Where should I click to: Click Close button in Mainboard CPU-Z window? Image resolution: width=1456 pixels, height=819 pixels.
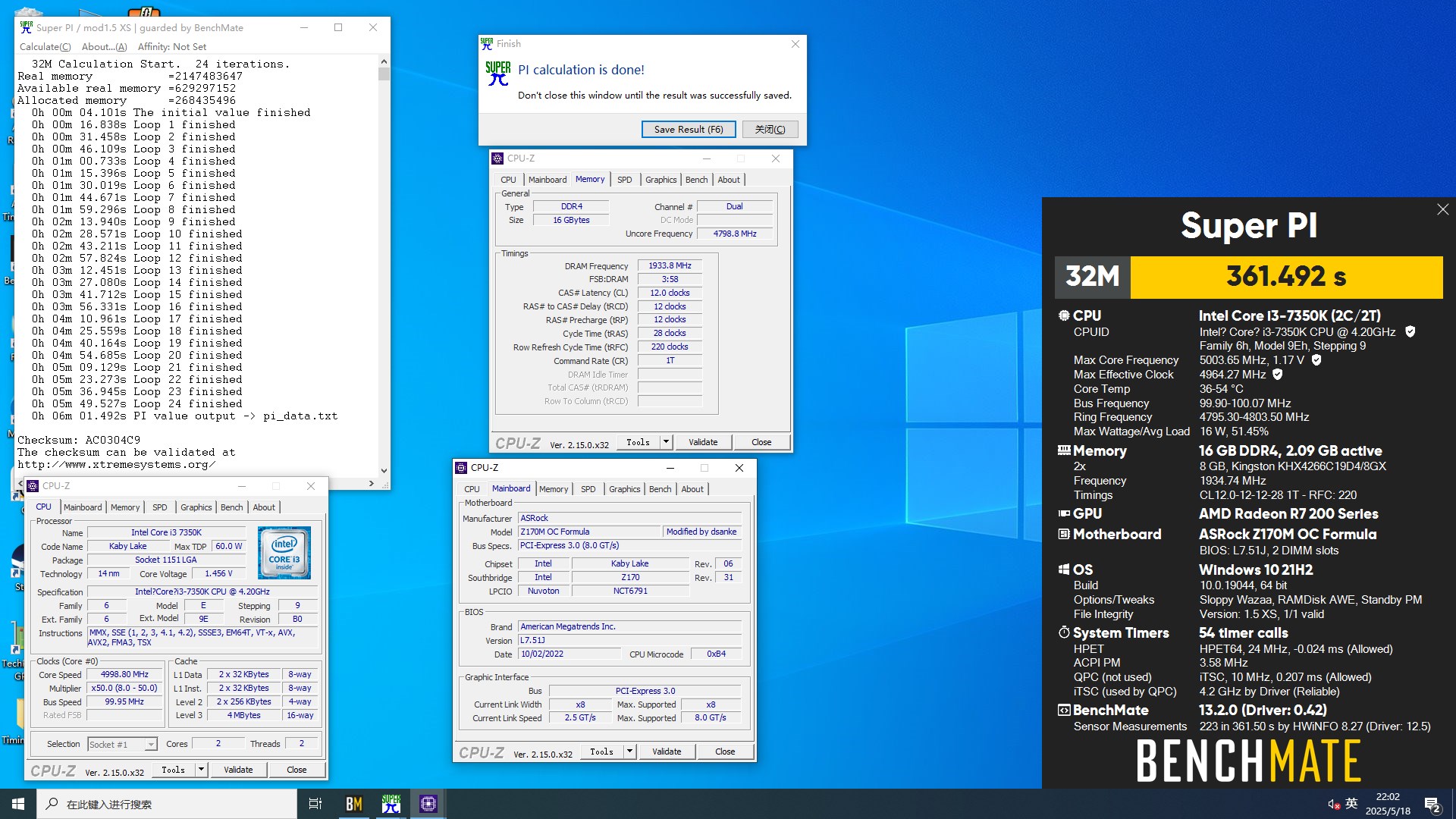[x=725, y=752]
